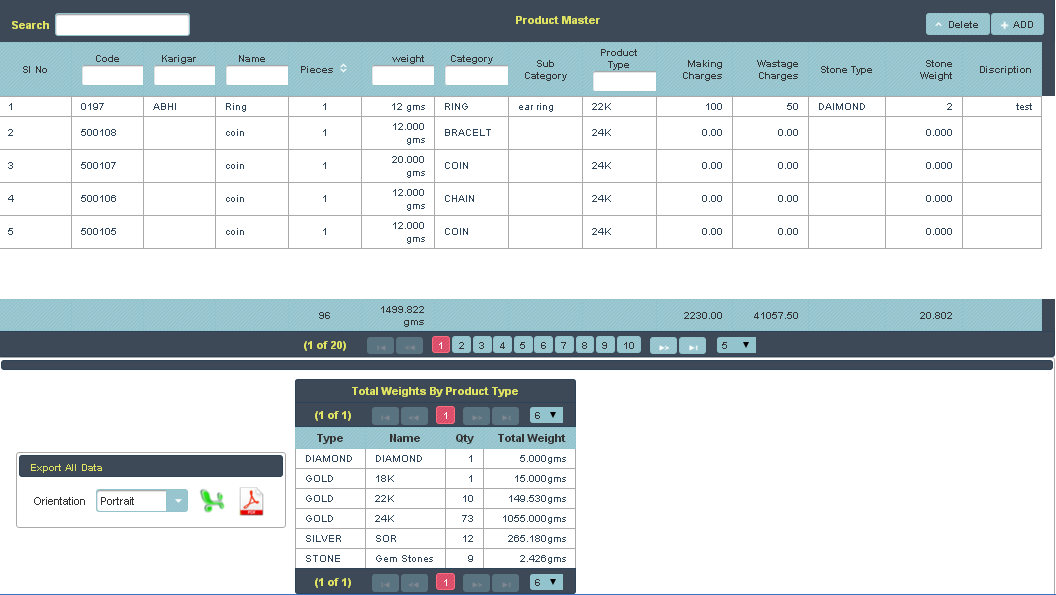Go to next page in product table
The image size is (1056, 595).
pyautogui.click(x=663, y=345)
